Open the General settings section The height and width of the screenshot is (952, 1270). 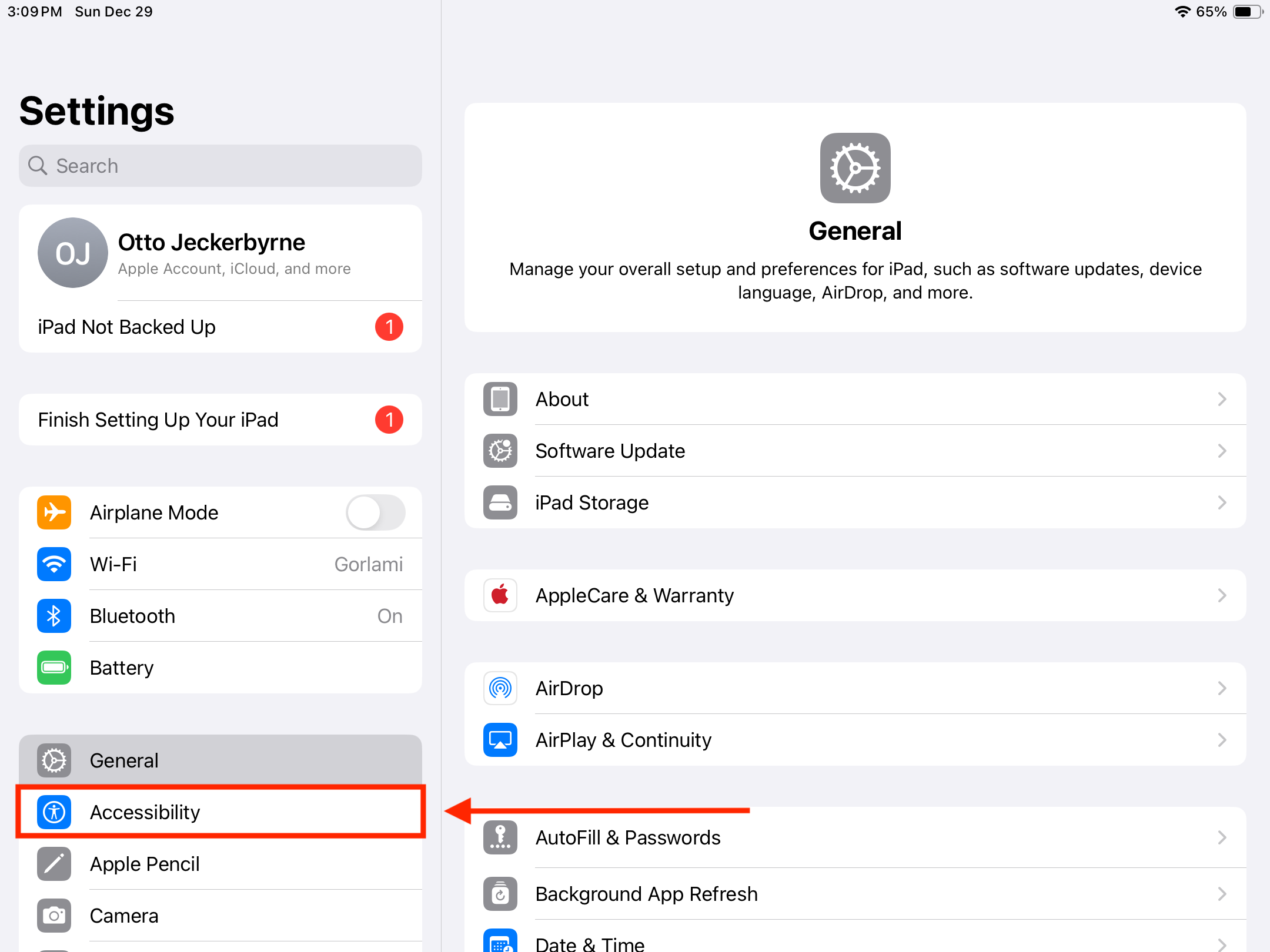click(x=220, y=760)
